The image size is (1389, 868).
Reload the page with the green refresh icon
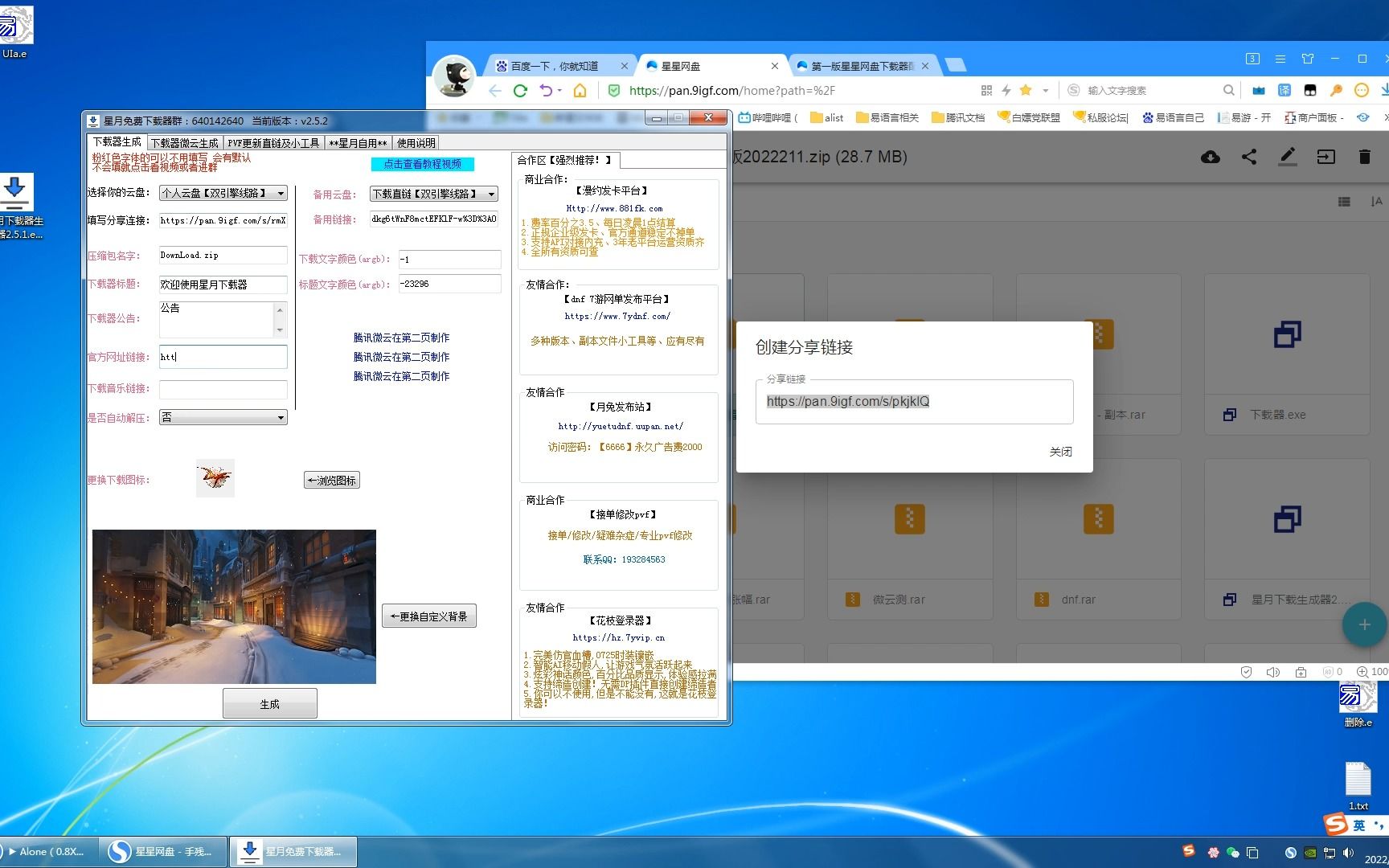pyautogui.click(x=520, y=91)
